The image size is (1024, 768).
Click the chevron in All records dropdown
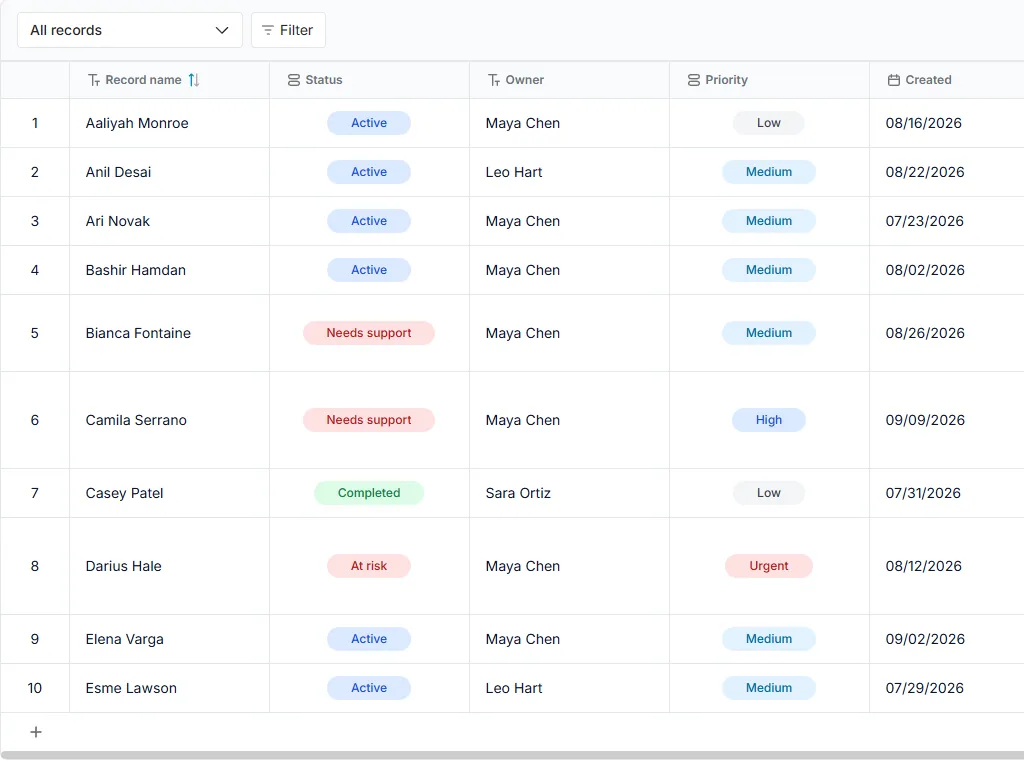click(x=222, y=30)
